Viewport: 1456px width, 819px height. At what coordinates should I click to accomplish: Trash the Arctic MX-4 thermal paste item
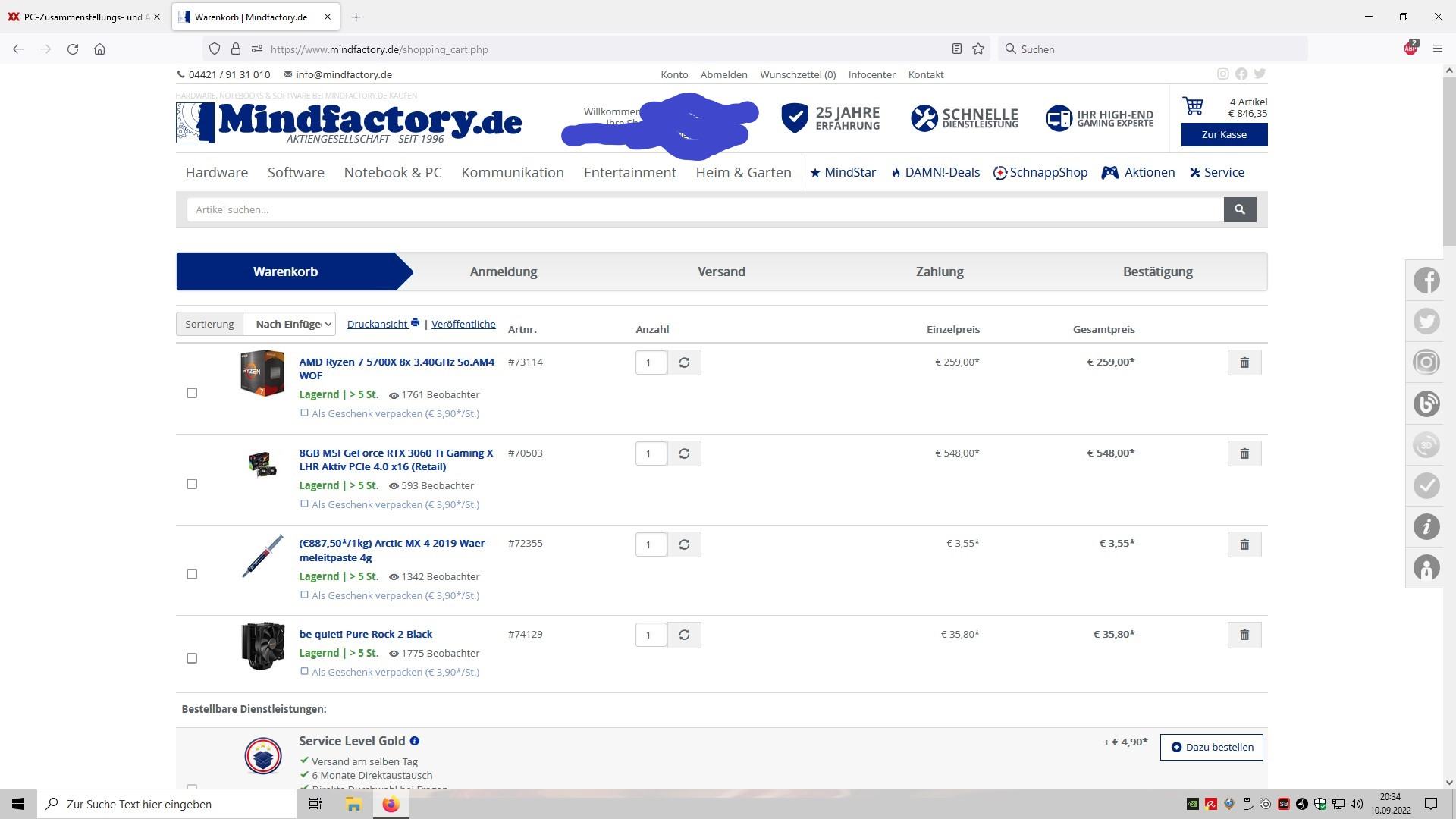(1244, 544)
